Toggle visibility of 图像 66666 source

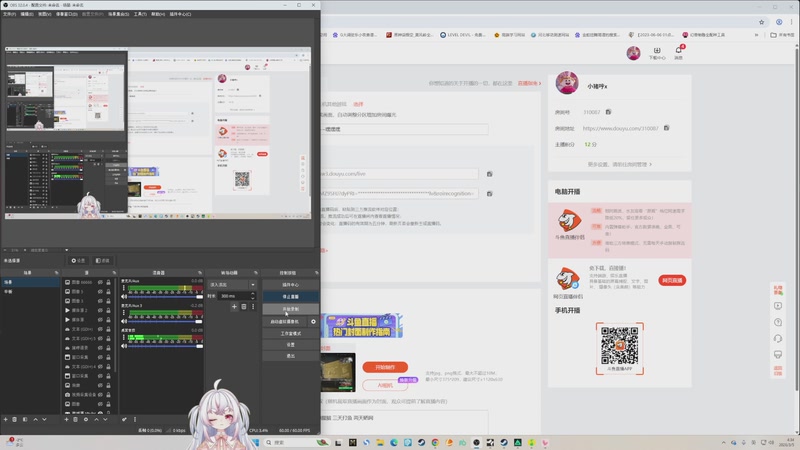[101, 282]
